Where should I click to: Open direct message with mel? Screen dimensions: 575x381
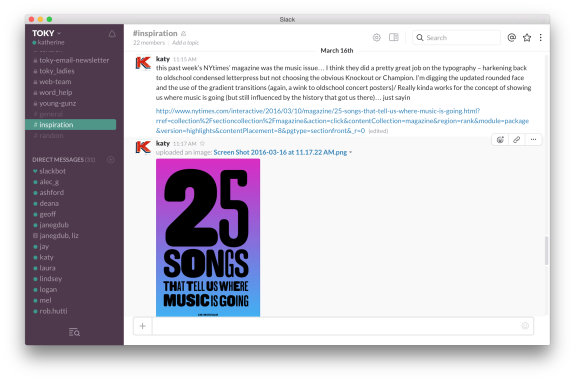(x=45, y=300)
